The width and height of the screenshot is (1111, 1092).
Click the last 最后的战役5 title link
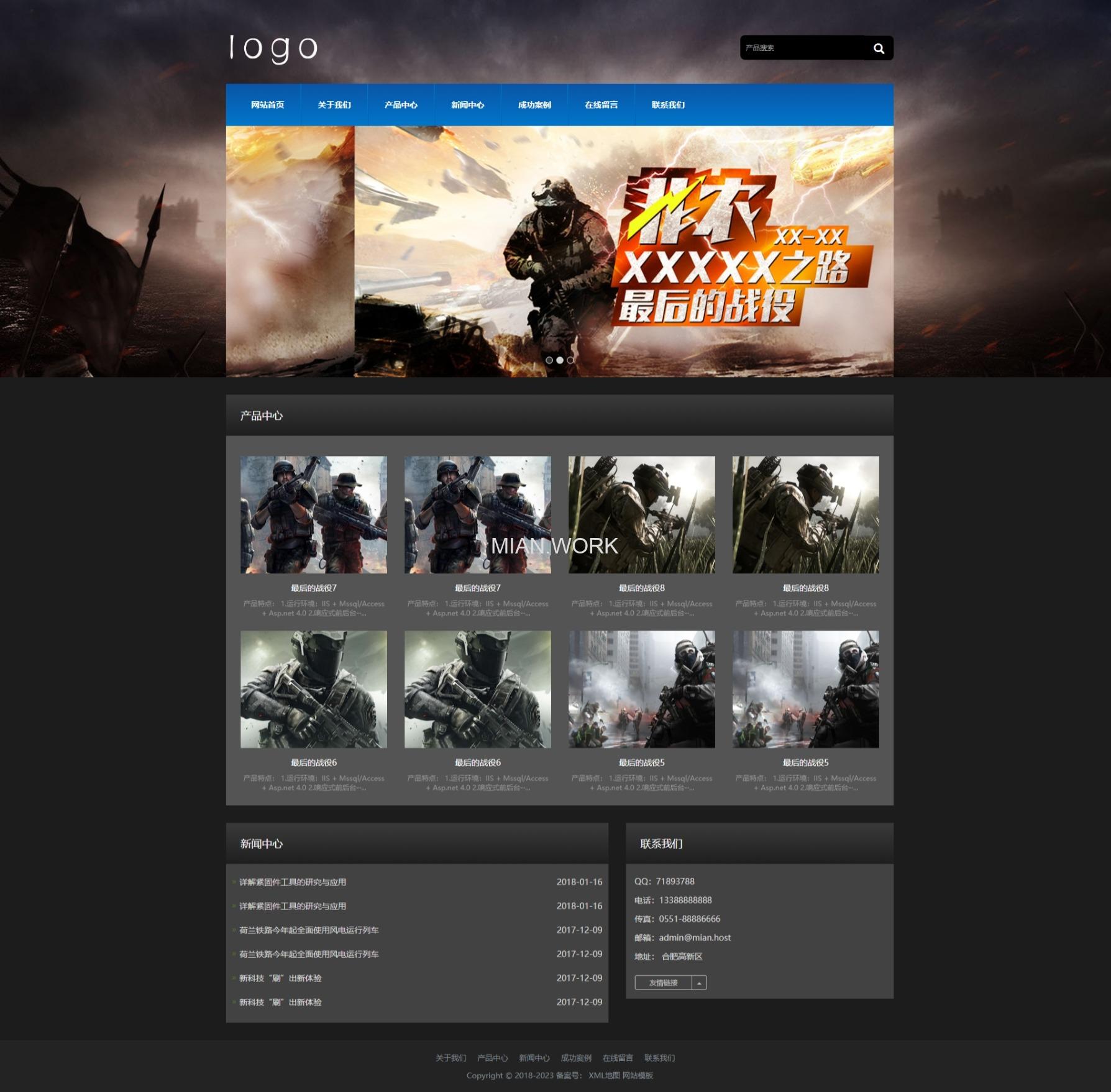pos(806,763)
